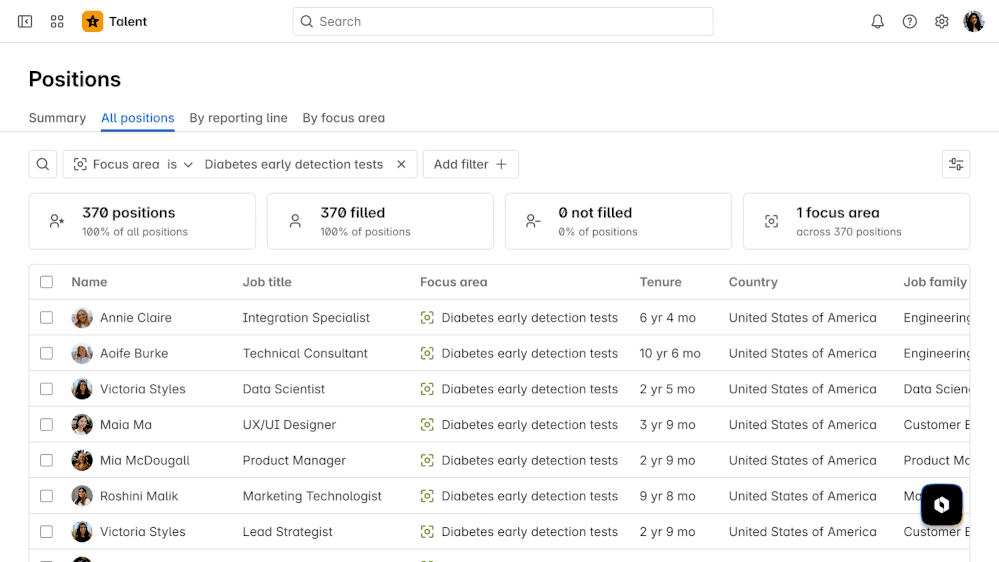Click the Talent star logo

(x=92, y=22)
